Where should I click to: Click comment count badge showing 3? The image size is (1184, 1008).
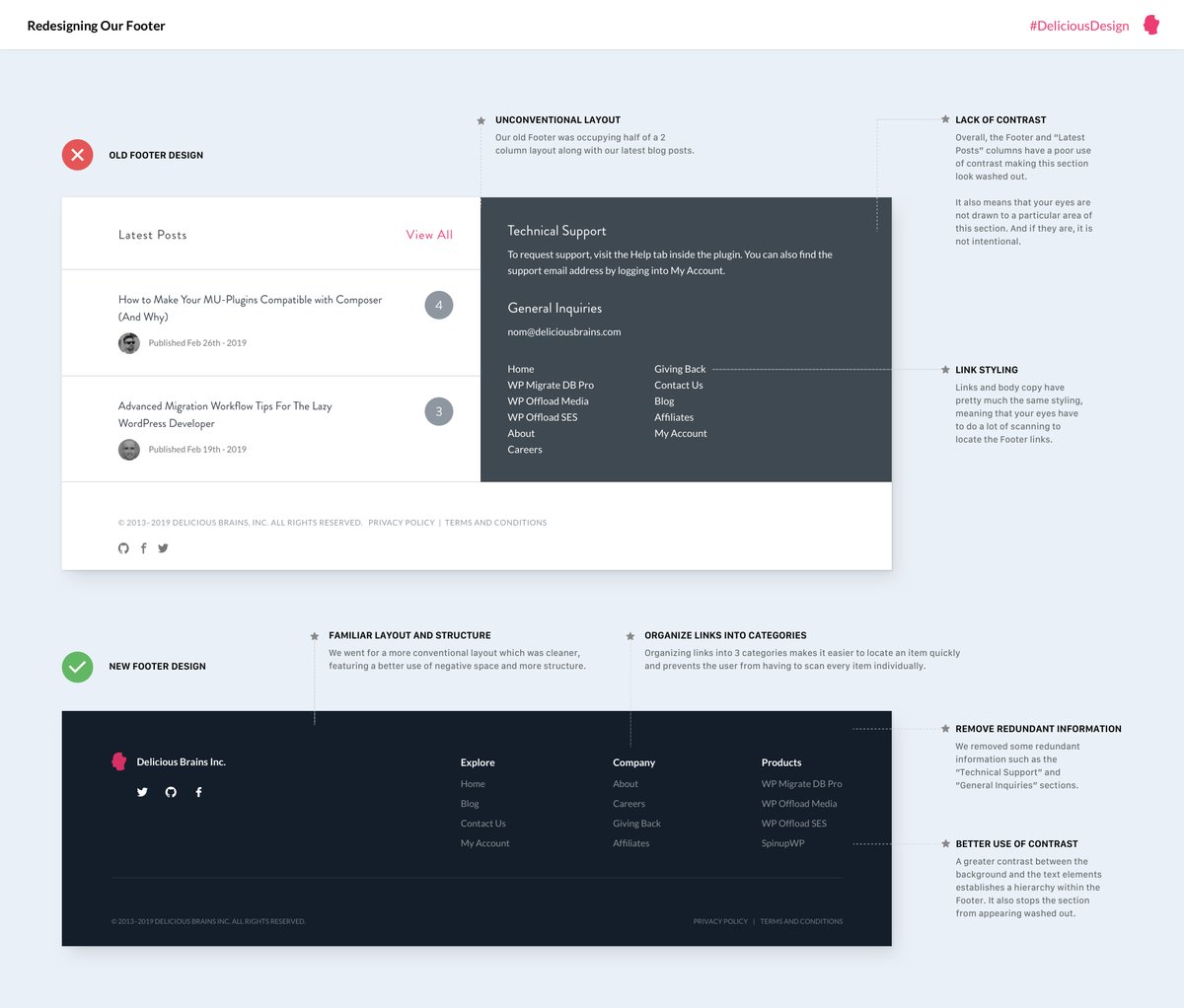coord(439,411)
